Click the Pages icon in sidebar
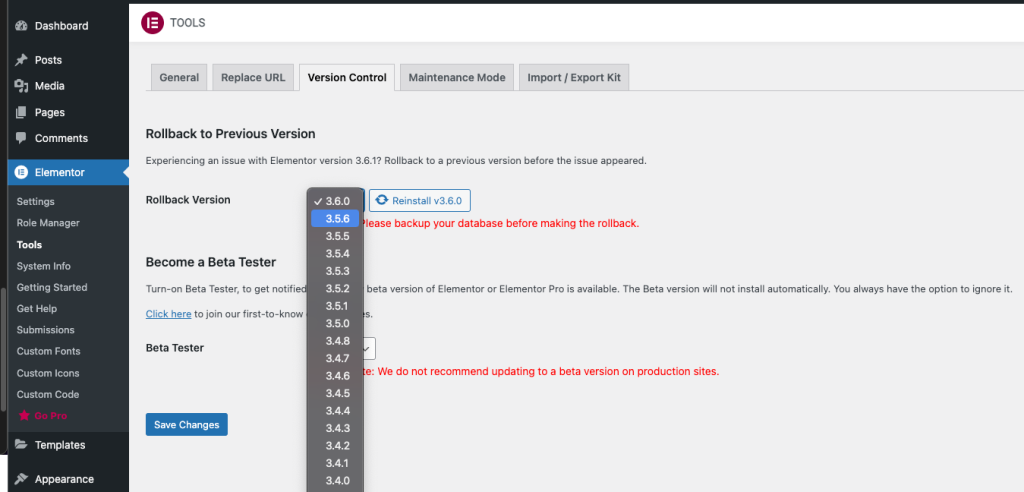 [x=21, y=113]
